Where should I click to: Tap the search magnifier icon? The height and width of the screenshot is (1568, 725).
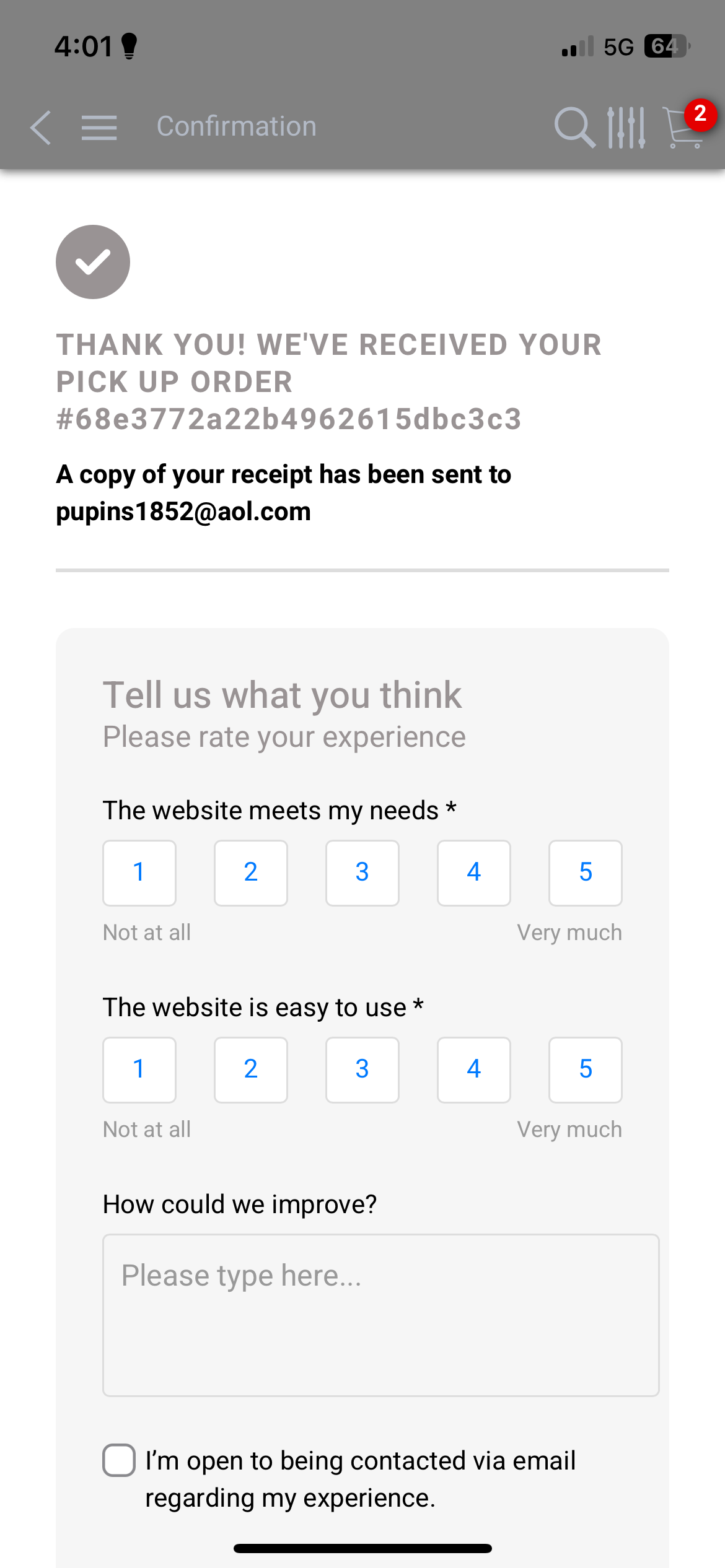(574, 128)
